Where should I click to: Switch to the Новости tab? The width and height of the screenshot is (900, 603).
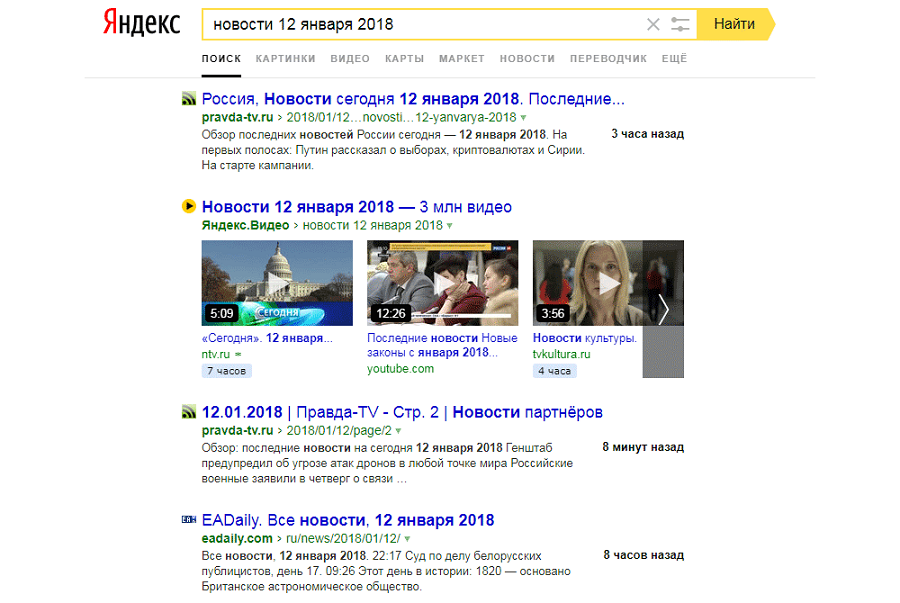pyautogui.click(x=527, y=59)
